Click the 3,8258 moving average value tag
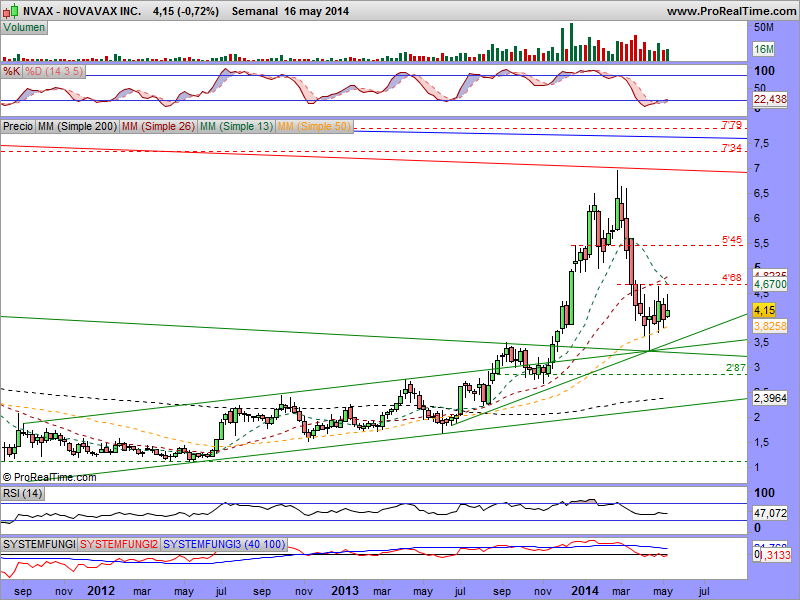Image resolution: width=800 pixels, height=600 pixels. (x=770, y=326)
